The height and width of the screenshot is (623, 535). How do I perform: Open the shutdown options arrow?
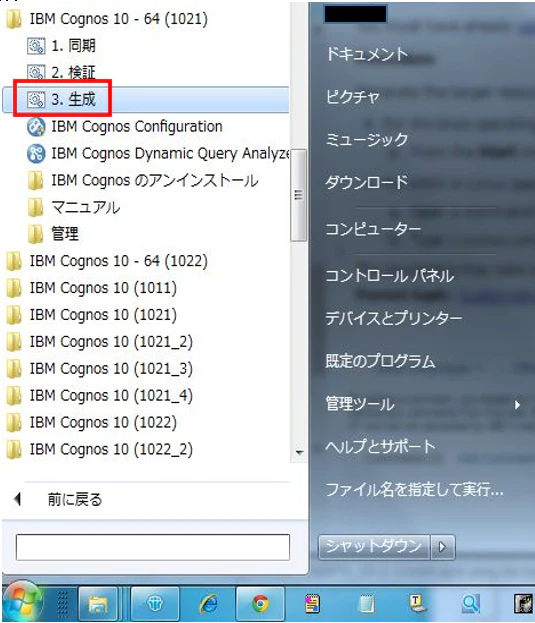click(x=442, y=547)
